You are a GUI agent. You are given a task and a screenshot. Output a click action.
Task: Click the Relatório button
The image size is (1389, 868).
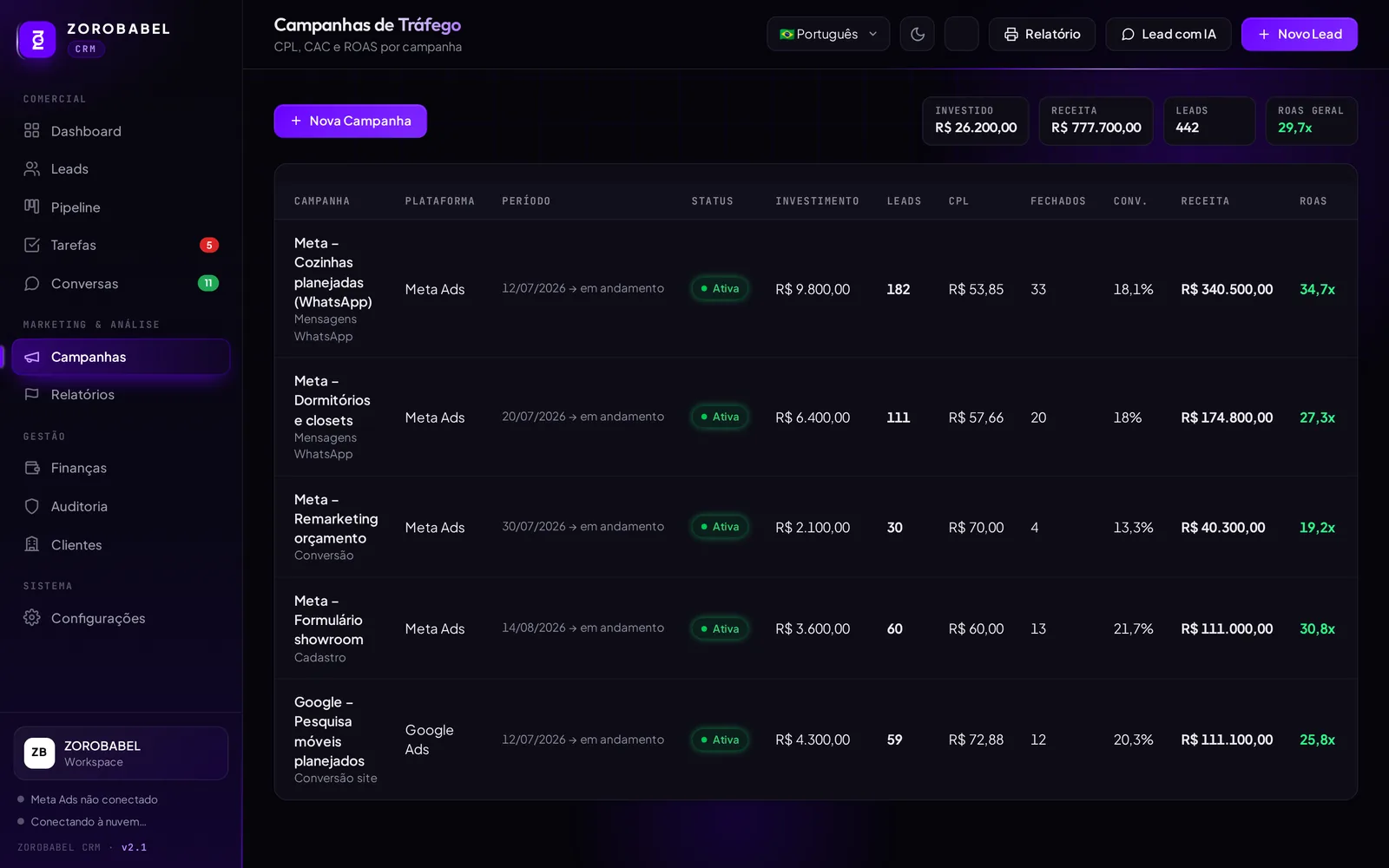[x=1042, y=34]
